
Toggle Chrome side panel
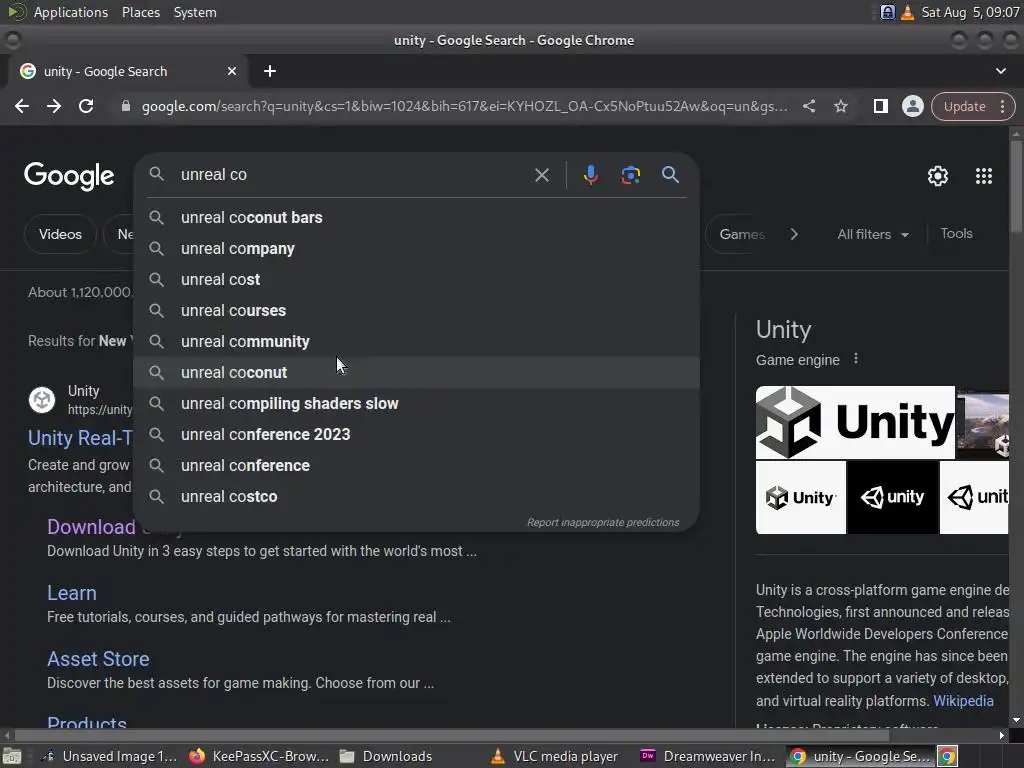[880, 106]
